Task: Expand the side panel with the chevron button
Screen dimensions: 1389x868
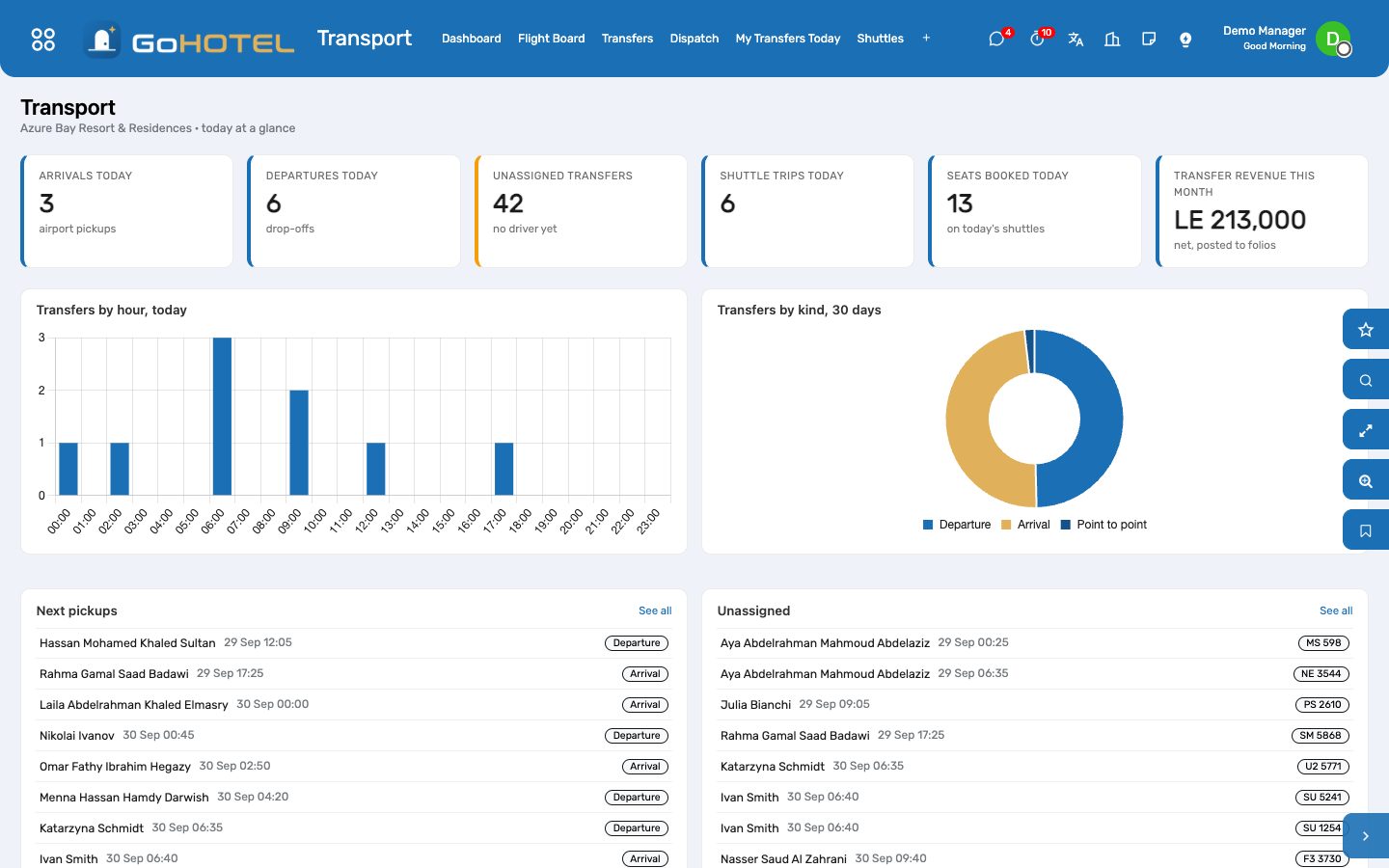Action: pyautogui.click(x=1366, y=836)
